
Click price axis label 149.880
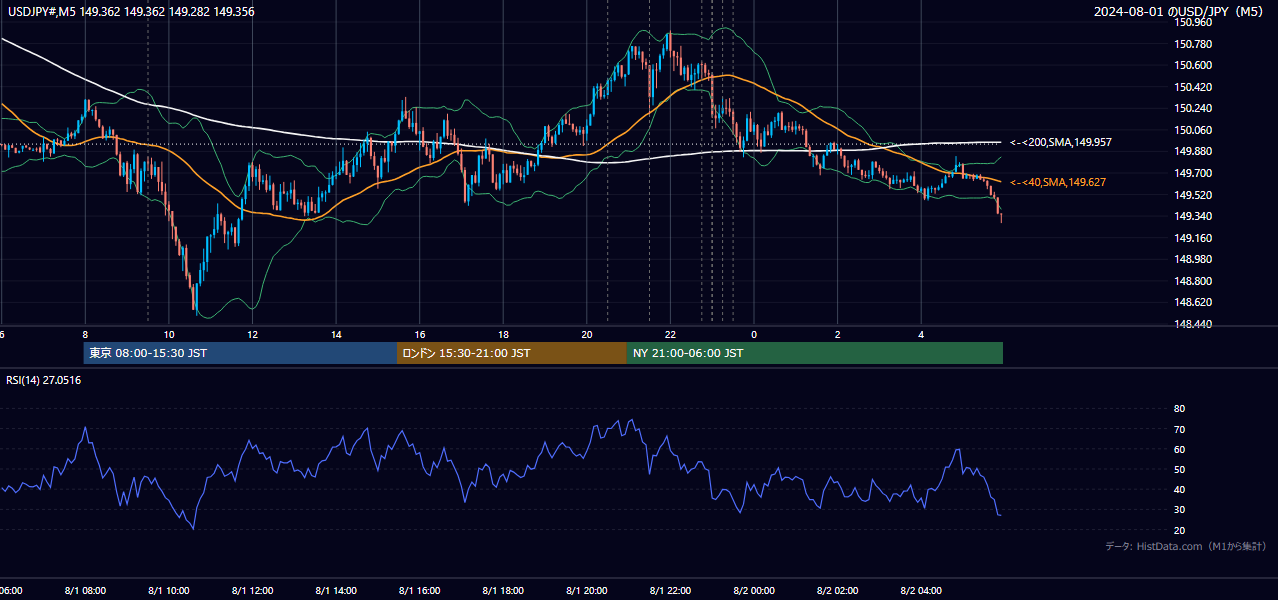(1192, 151)
